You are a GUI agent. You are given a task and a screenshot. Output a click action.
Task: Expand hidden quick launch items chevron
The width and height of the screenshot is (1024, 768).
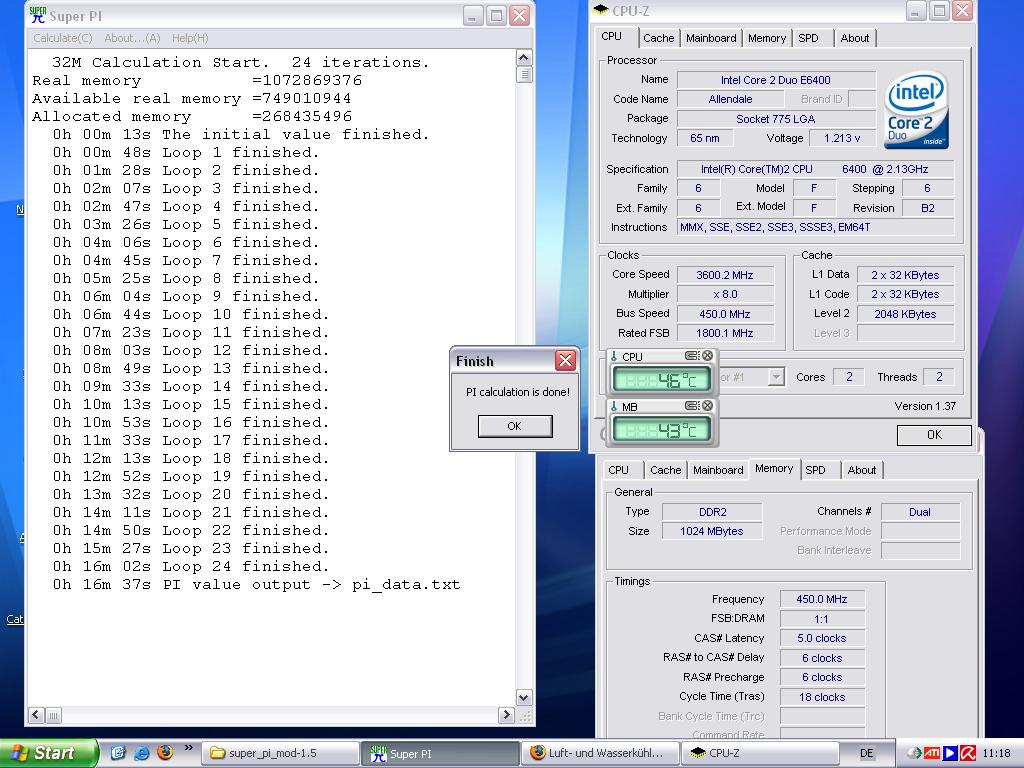189,748
